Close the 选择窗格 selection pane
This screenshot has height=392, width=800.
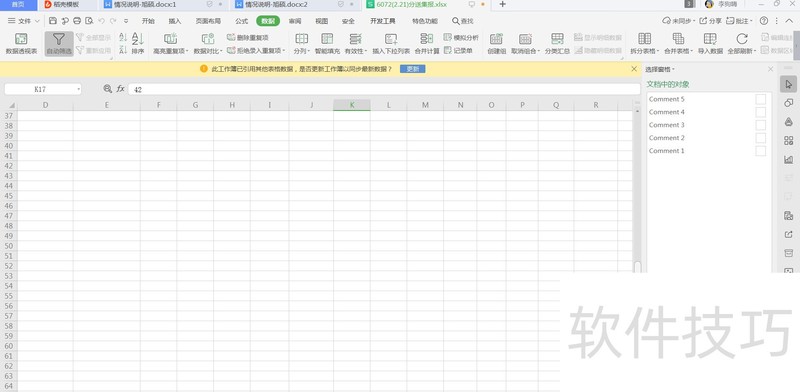click(x=770, y=69)
